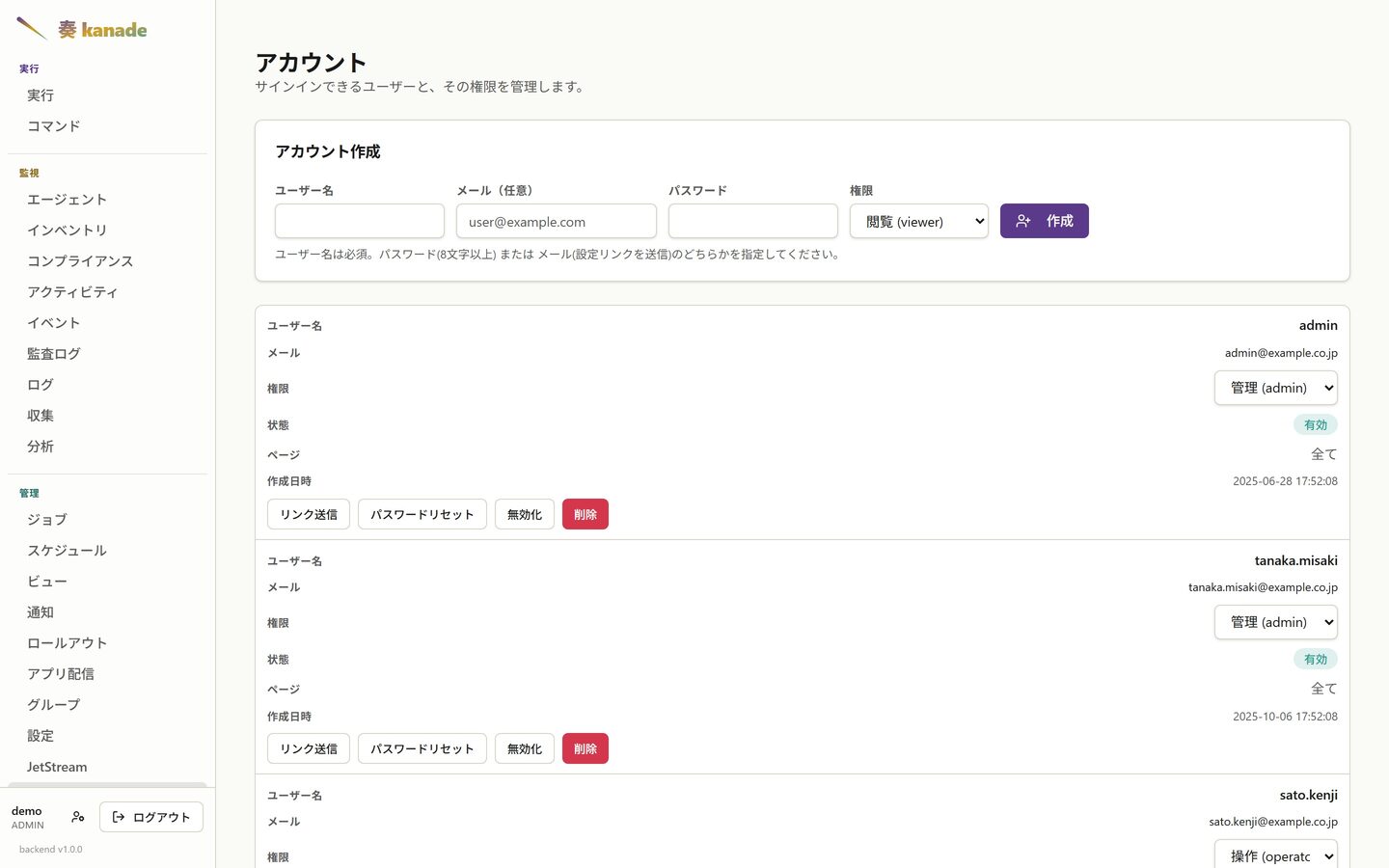Go to スケジュール page
Viewport: 1389px width, 868px height.
click(x=107, y=551)
